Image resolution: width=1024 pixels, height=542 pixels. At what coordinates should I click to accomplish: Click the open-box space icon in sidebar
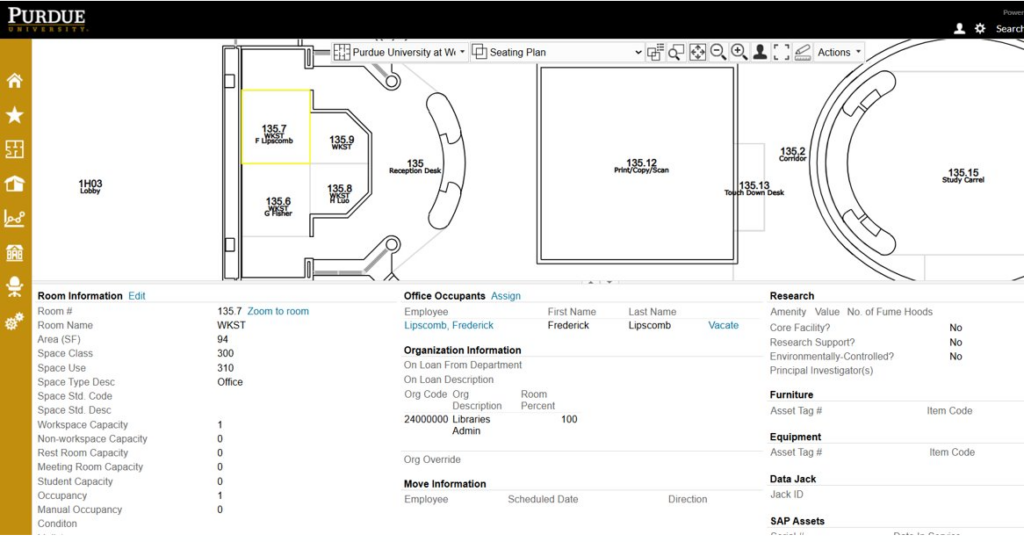[14, 183]
